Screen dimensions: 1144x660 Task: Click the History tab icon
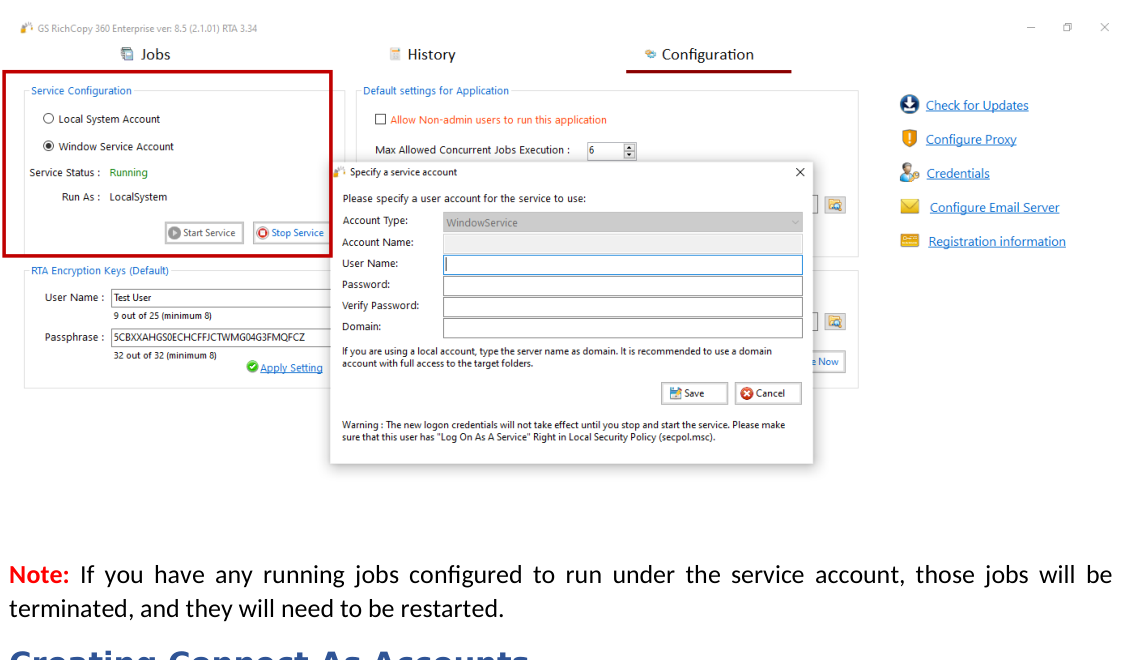point(395,54)
